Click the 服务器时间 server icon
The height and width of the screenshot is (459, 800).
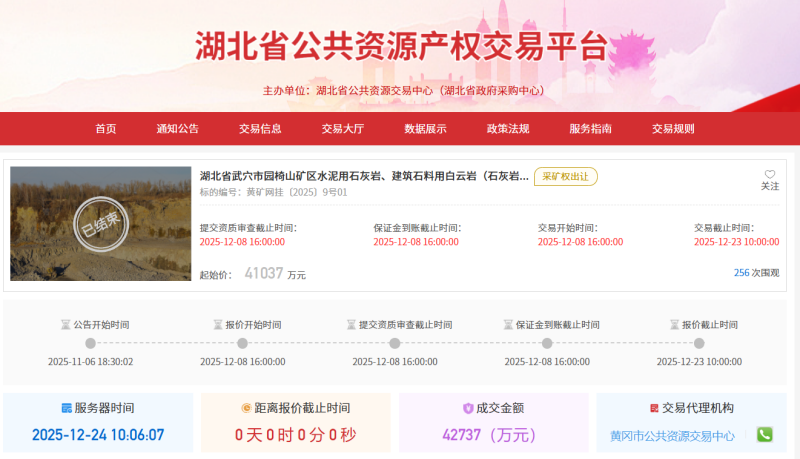coord(66,408)
